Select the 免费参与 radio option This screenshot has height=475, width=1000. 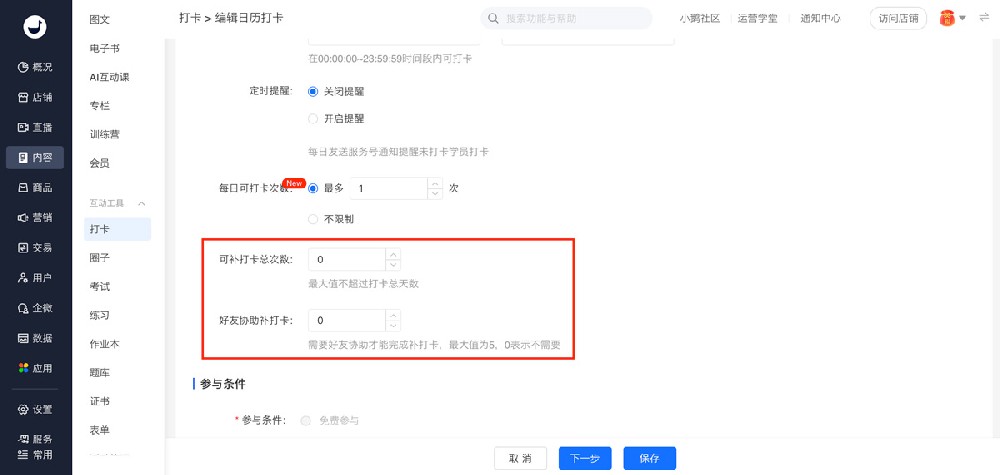point(305,420)
